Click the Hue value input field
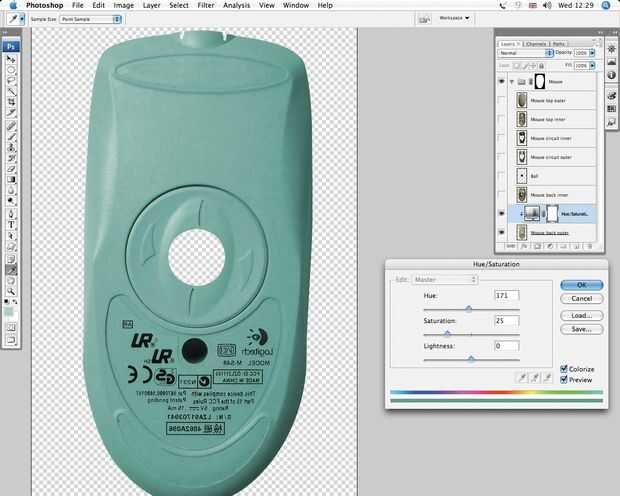This screenshot has width=620, height=496. pyautogui.click(x=506, y=296)
